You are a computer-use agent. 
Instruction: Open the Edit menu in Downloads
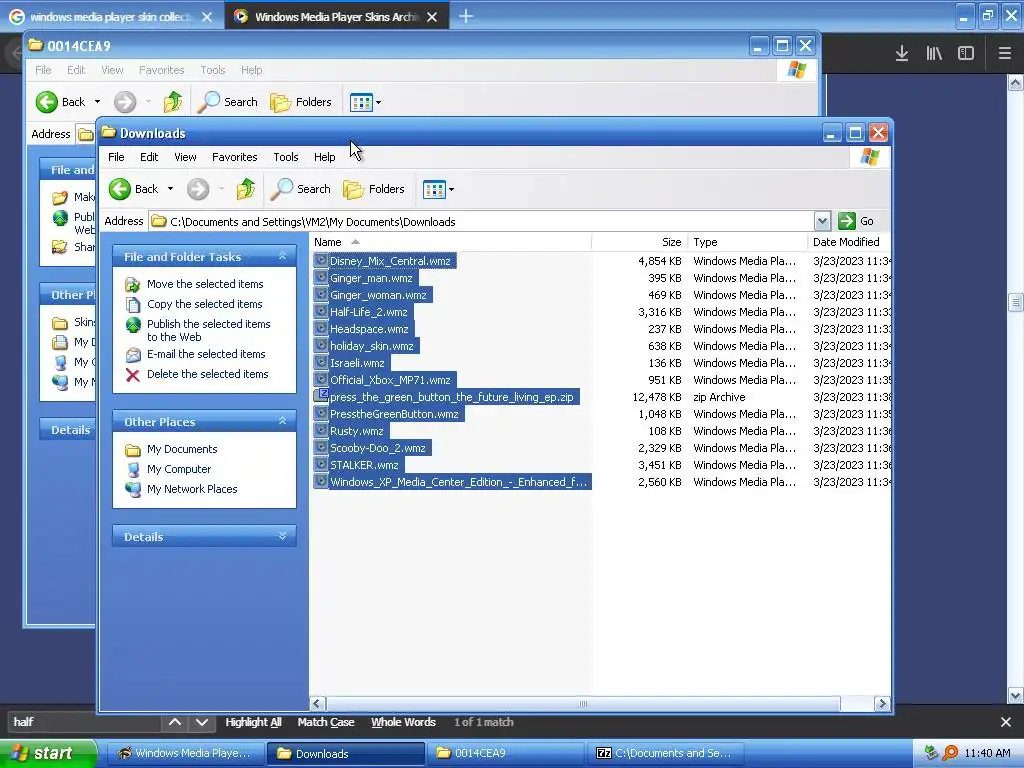149,157
